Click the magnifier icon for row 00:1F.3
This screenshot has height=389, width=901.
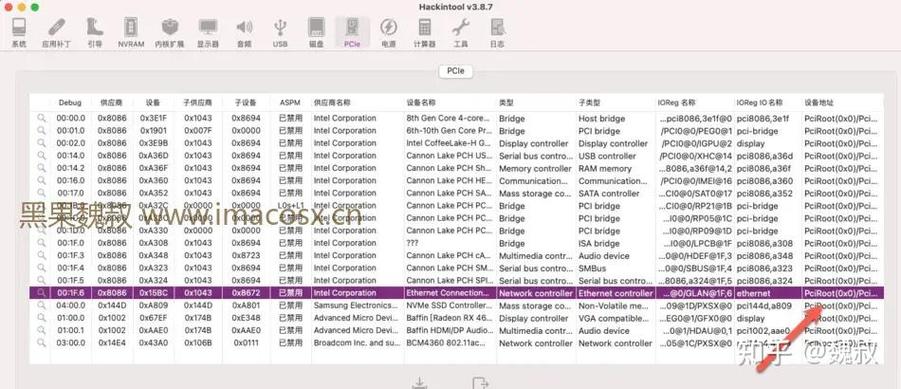pos(41,256)
